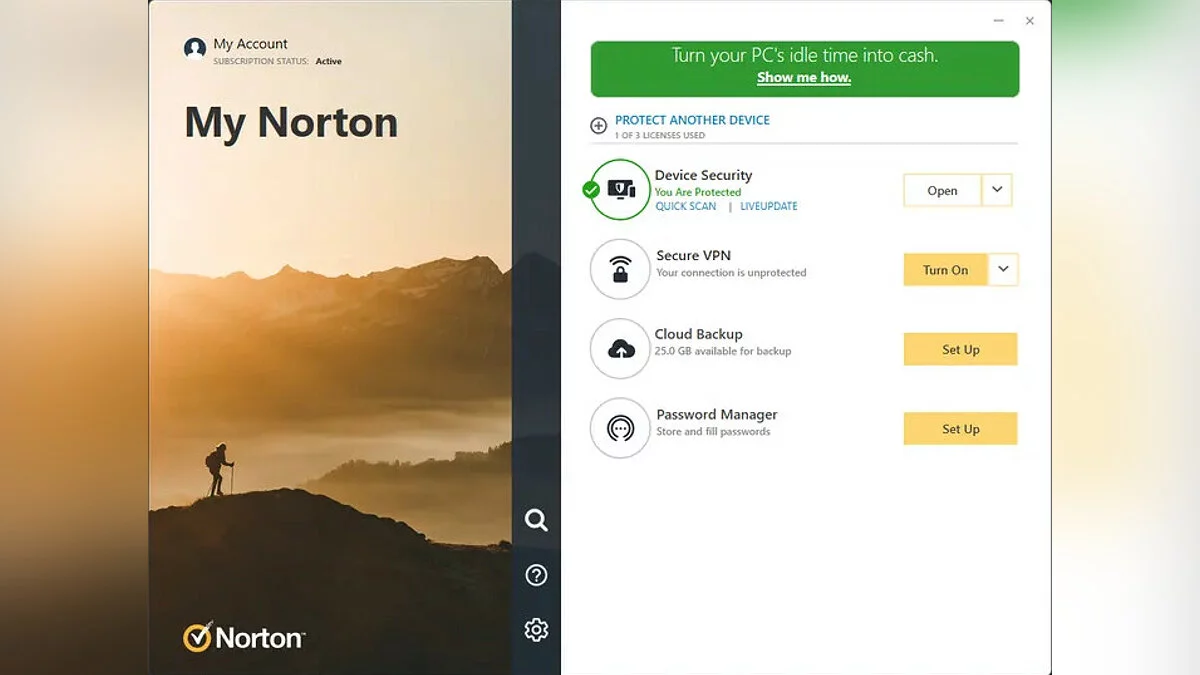Click the 'My Norton' heading

(x=291, y=123)
